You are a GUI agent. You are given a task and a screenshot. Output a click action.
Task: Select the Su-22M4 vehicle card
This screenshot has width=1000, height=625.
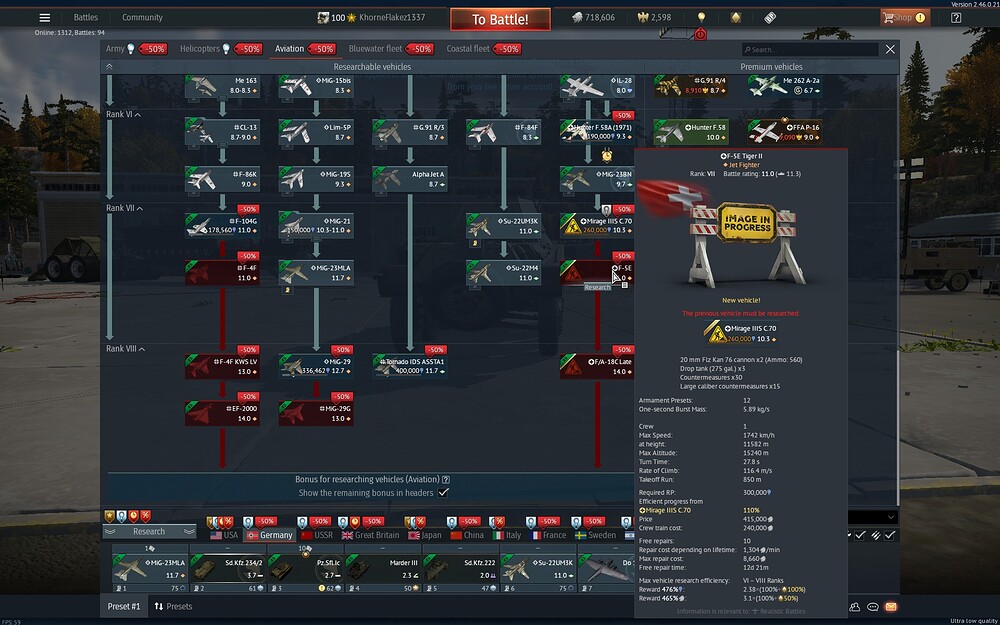pyautogui.click(x=503, y=273)
